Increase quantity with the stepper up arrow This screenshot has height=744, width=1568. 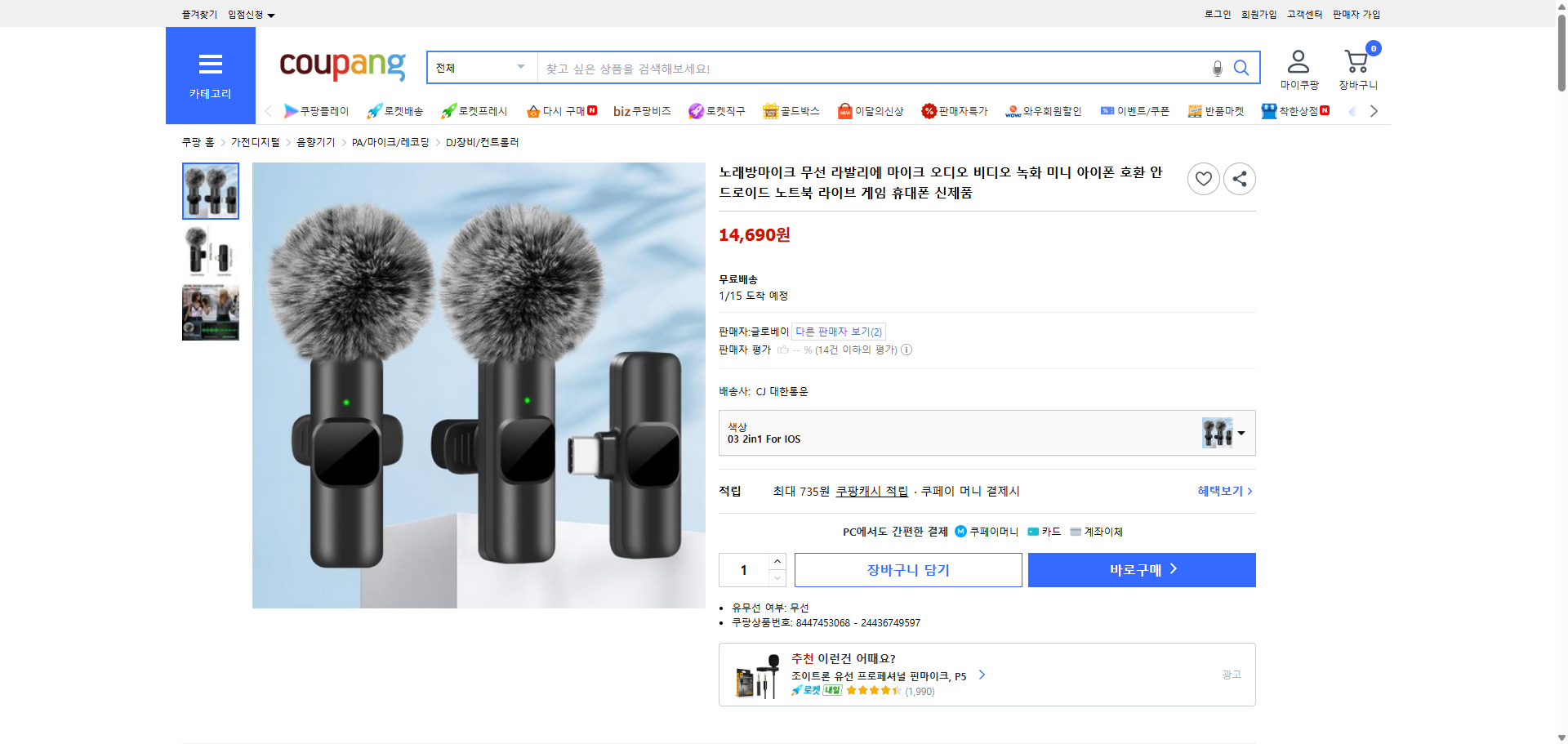pyautogui.click(x=777, y=561)
